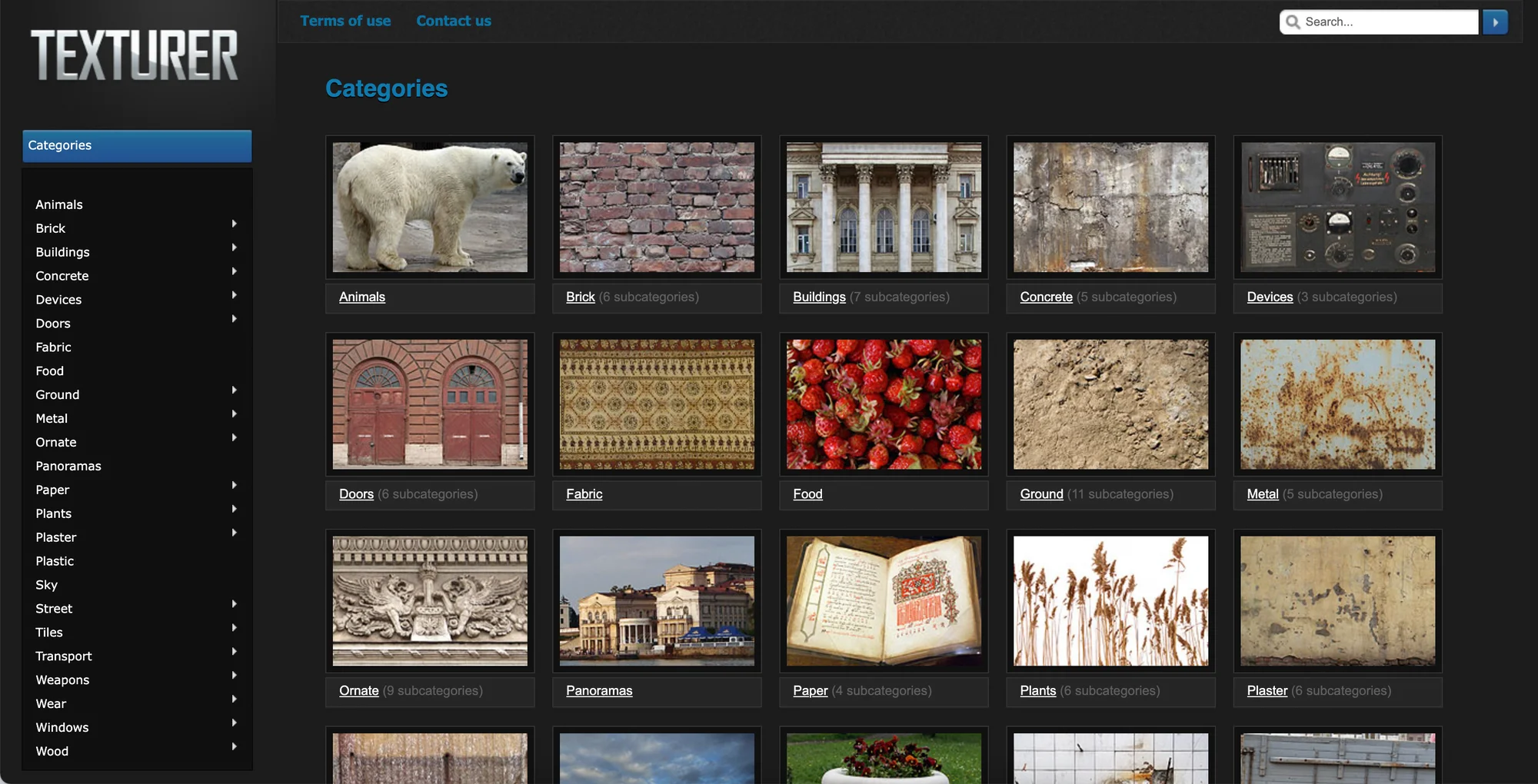Choose Panoramas in the sidebar menu
This screenshot has height=784, width=1538.
[68, 466]
